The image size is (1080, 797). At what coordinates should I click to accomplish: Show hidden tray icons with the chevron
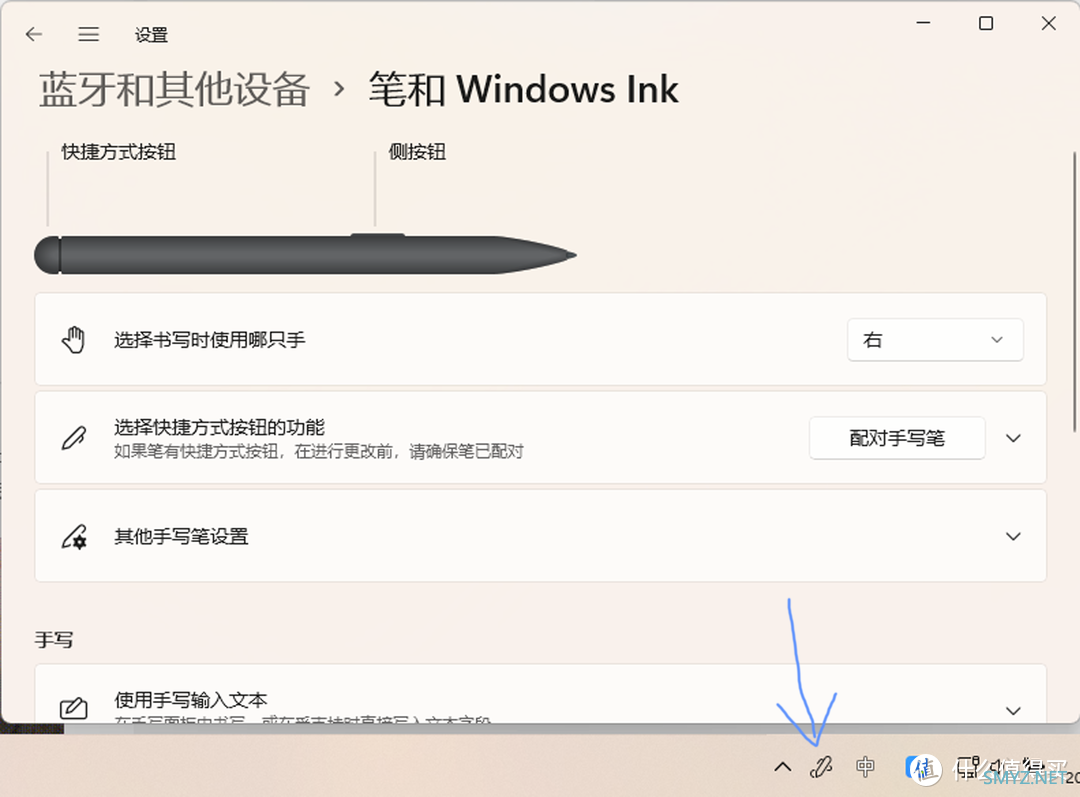[782, 767]
